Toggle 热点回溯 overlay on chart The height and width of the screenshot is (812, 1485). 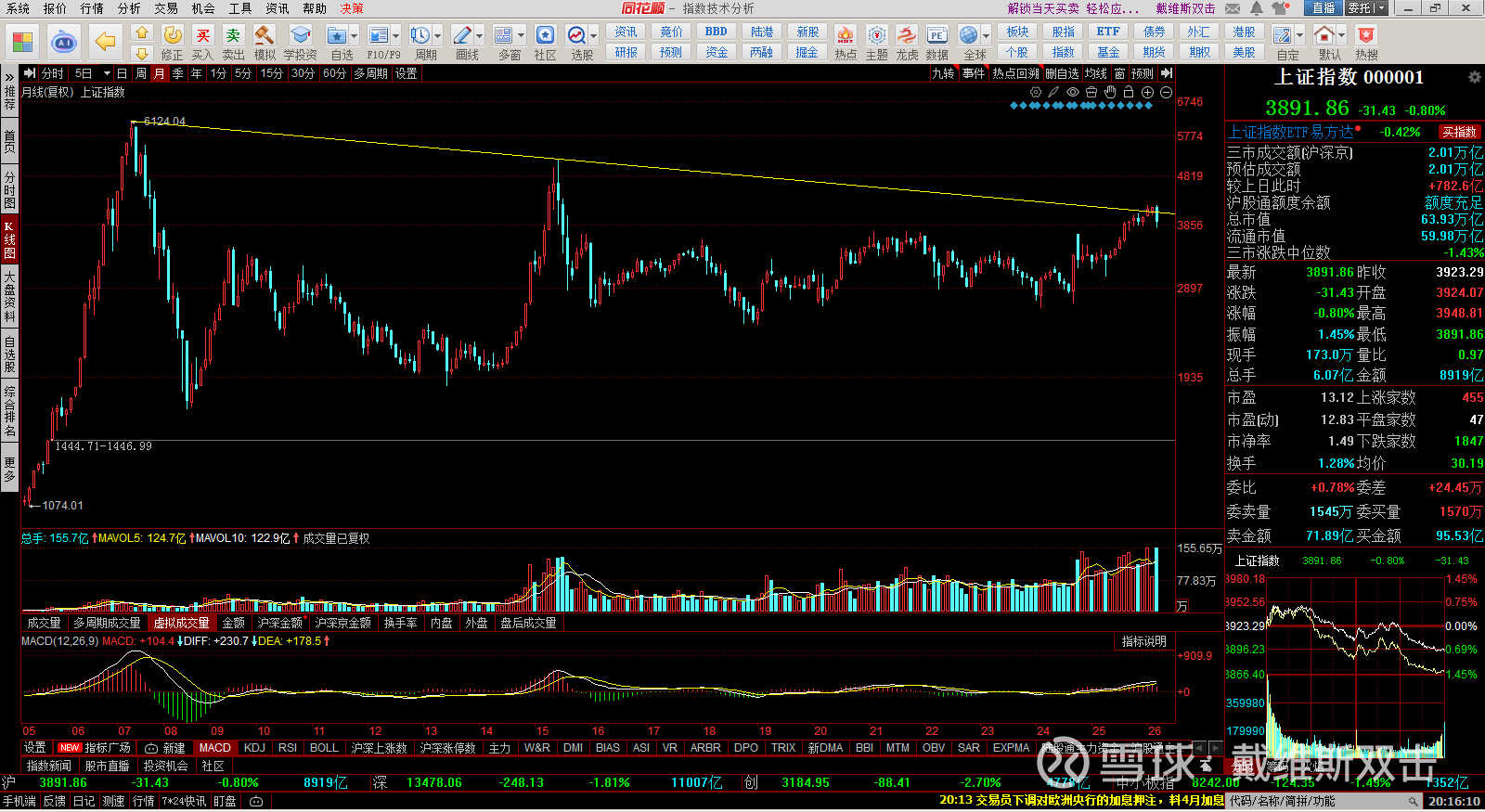point(1015,73)
